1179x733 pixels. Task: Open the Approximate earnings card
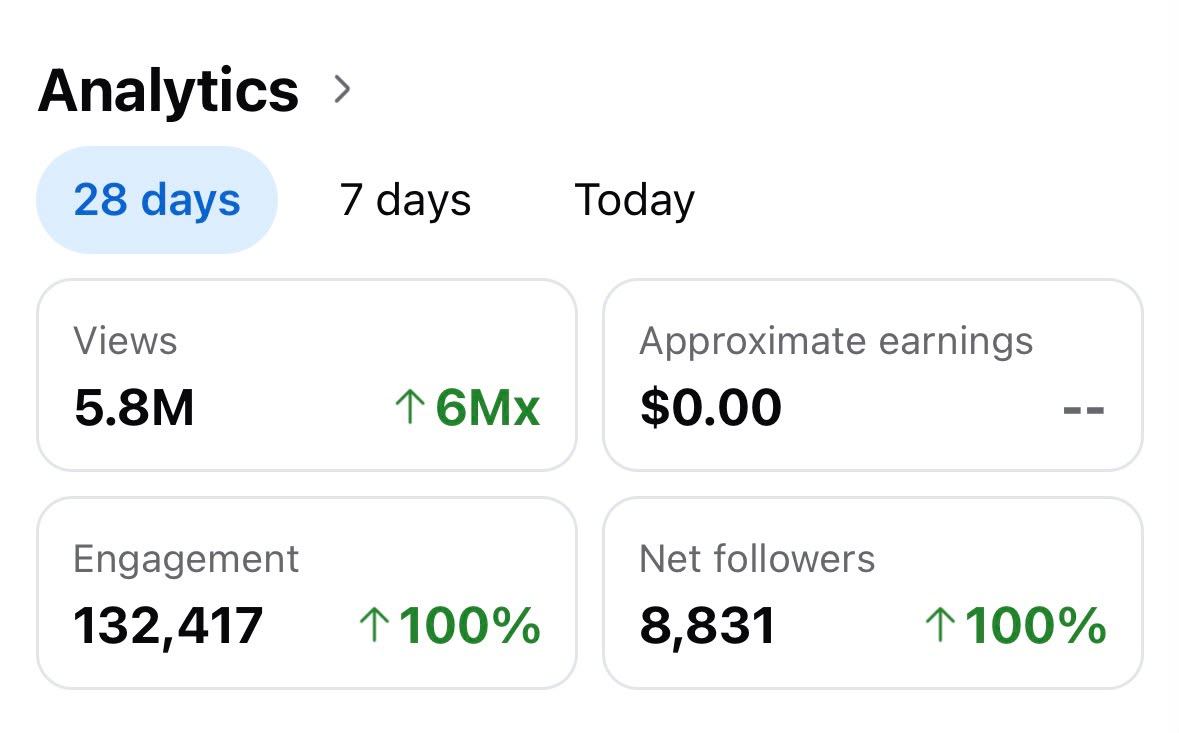[x=873, y=375]
